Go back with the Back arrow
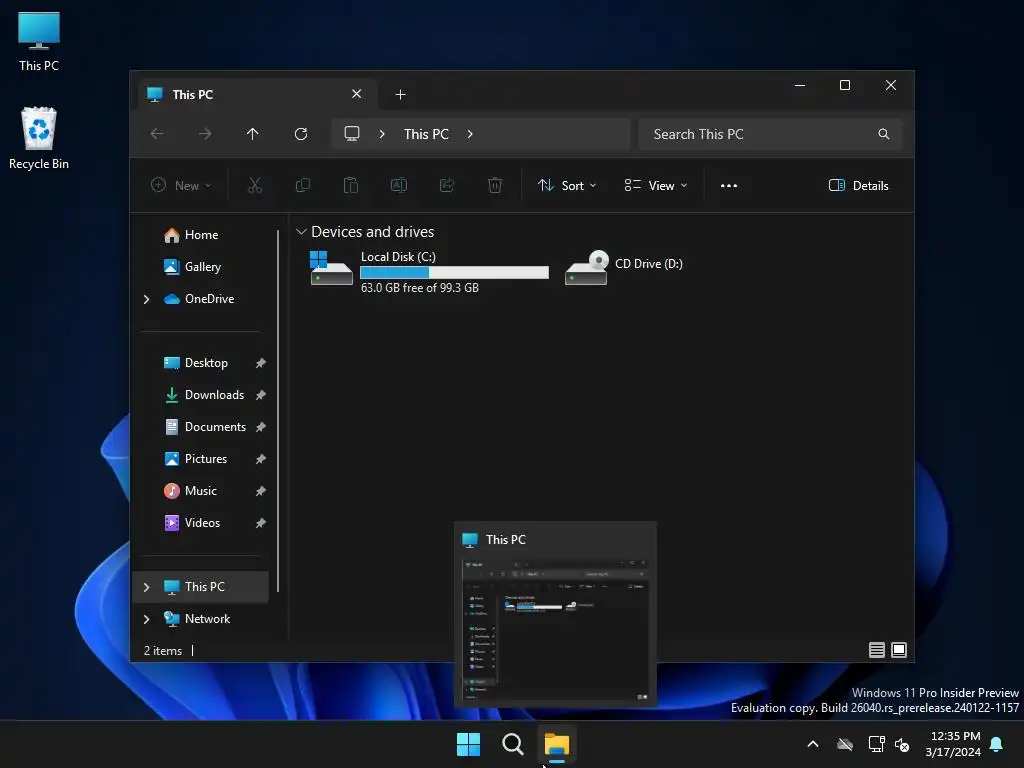 tap(157, 134)
